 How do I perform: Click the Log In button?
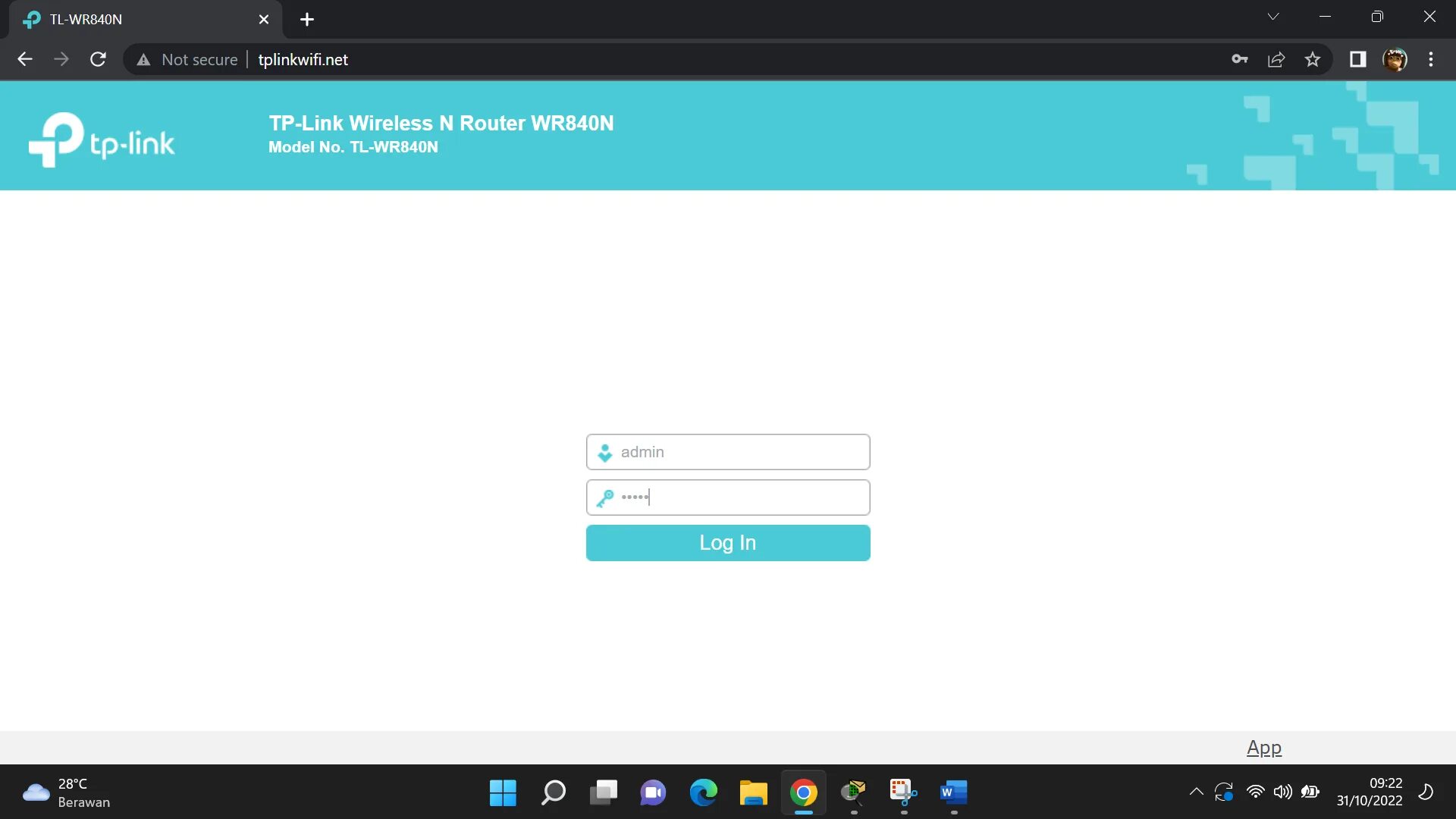pos(728,542)
